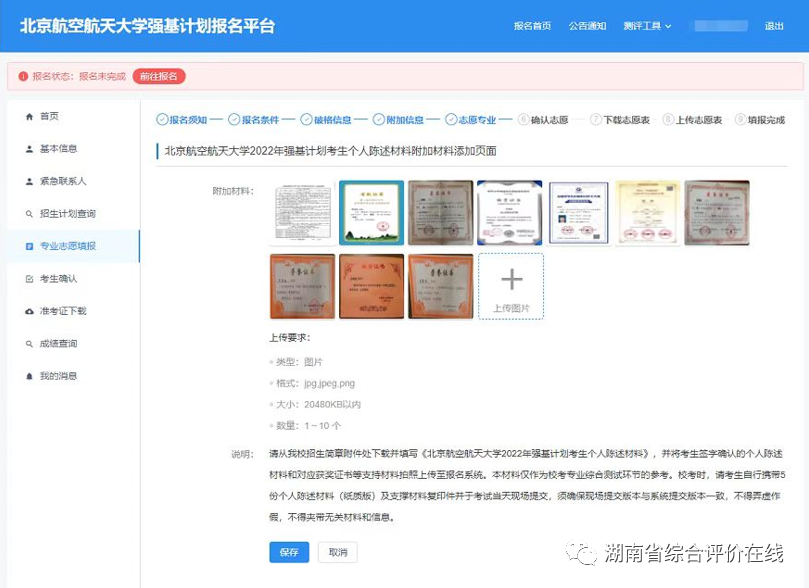
Task: Expand the 测评工具 dropdown arrow
Action: point(668,26)
